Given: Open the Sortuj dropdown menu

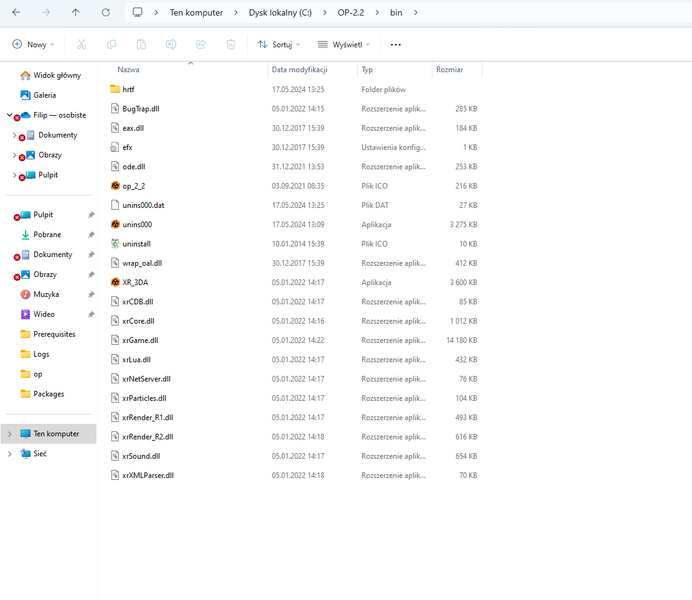Looking at the screenshot, I should pos(278,45).
